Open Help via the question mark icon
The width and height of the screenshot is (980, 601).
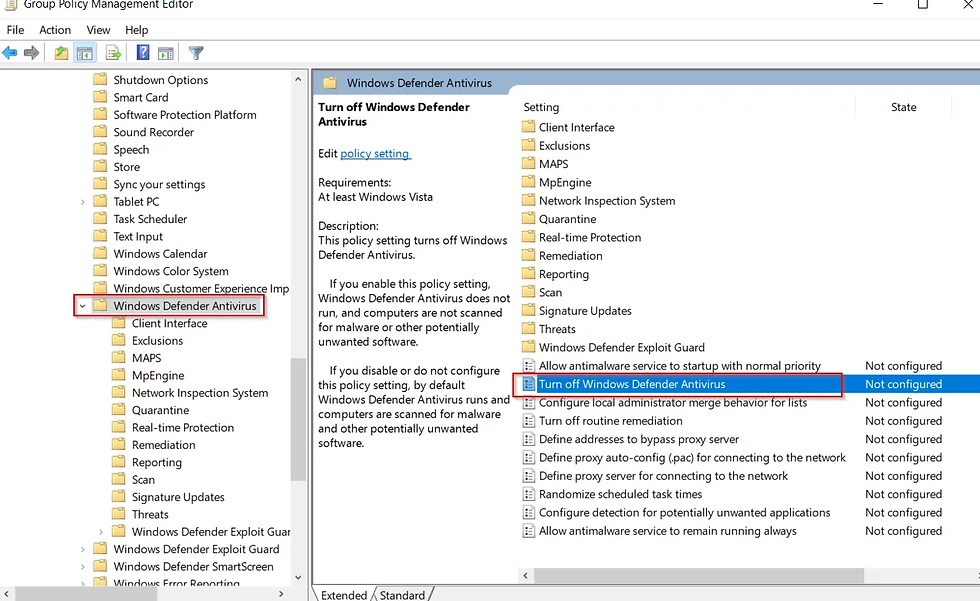click(143, 53)
